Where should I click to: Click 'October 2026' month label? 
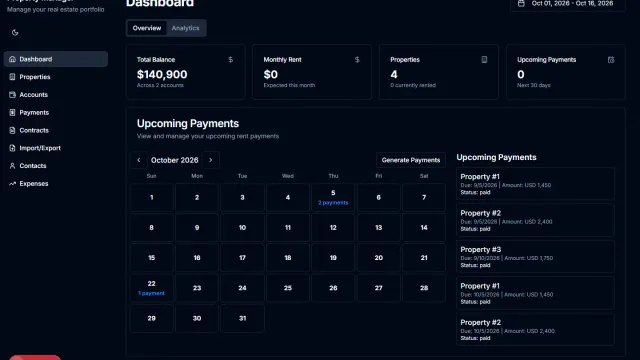point(175,160)
